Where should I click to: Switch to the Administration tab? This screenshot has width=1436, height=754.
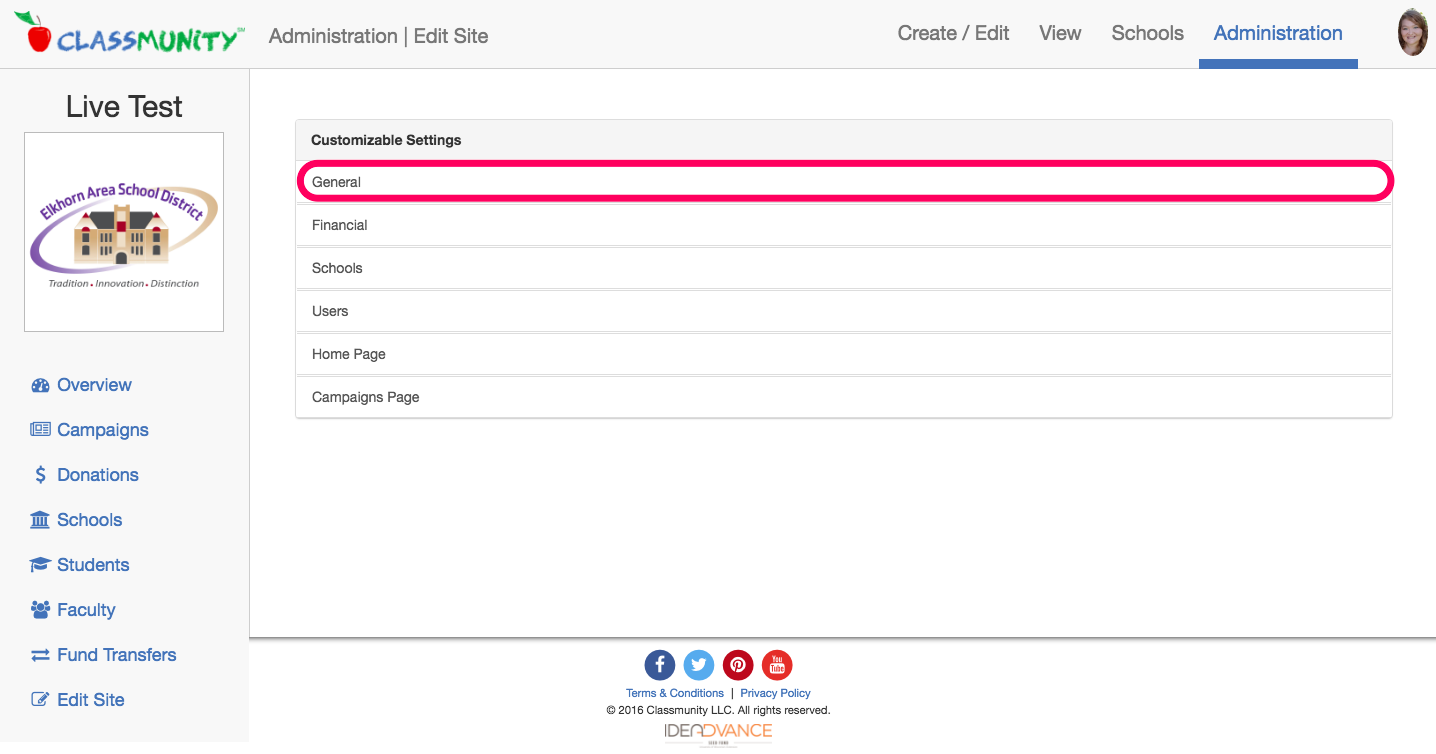pos(1277,33)
